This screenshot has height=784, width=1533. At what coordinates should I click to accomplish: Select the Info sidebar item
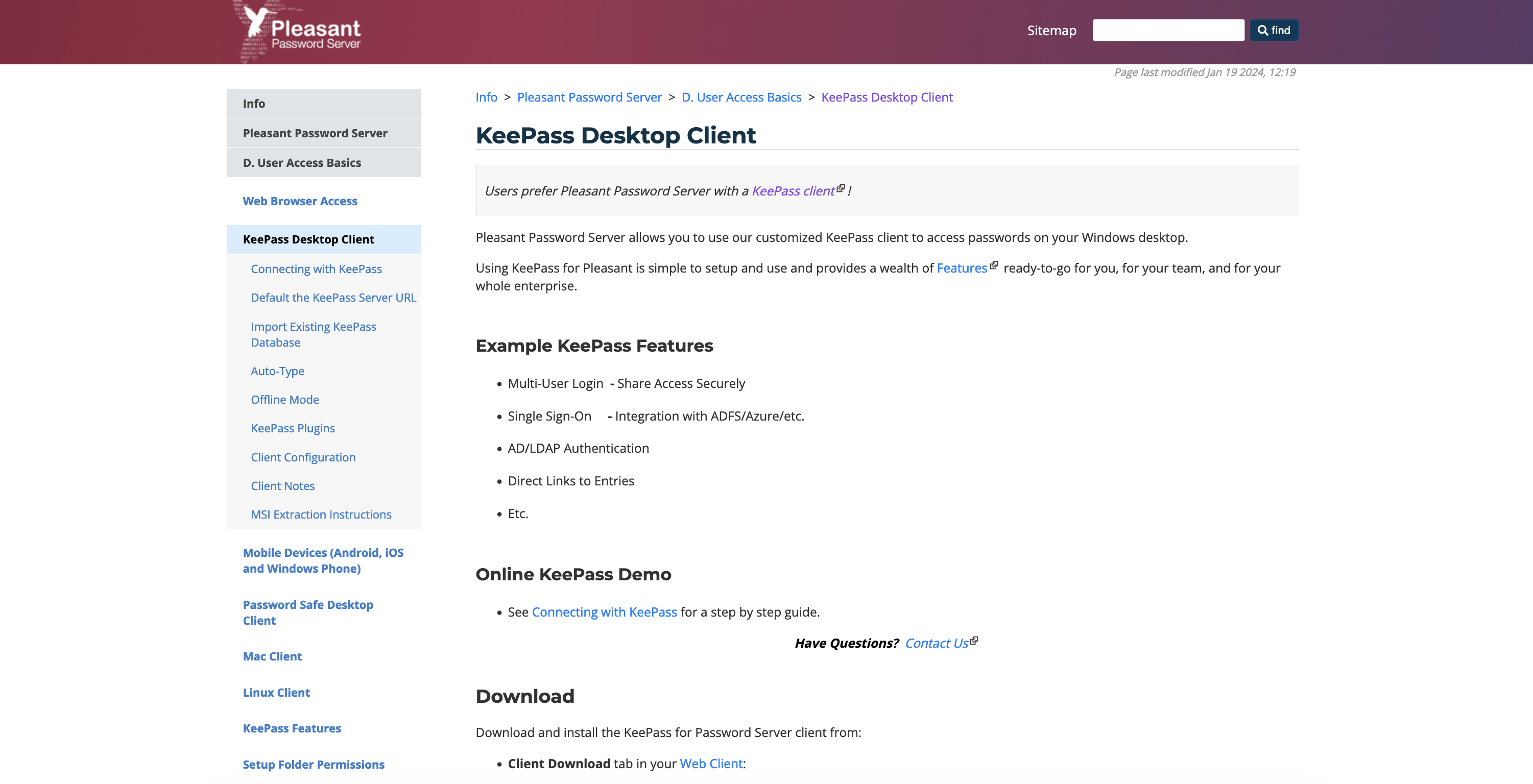(x=324, y=104)
